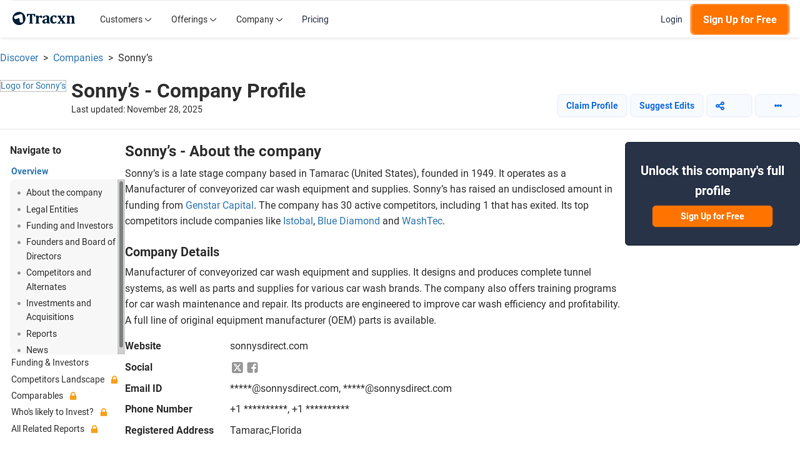
Task: Jump to Legal Entities section
Action: 52,209
